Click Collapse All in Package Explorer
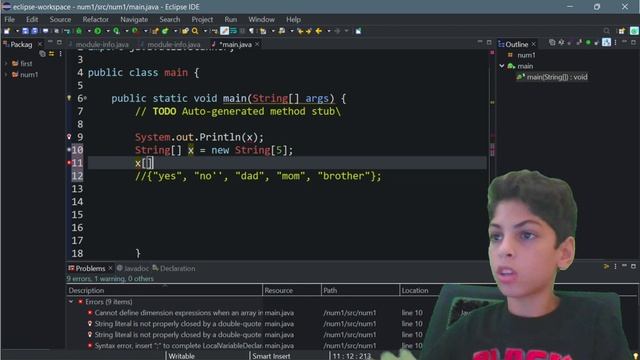This screenshot has height=360, width=640. click(x=42, y=53)
